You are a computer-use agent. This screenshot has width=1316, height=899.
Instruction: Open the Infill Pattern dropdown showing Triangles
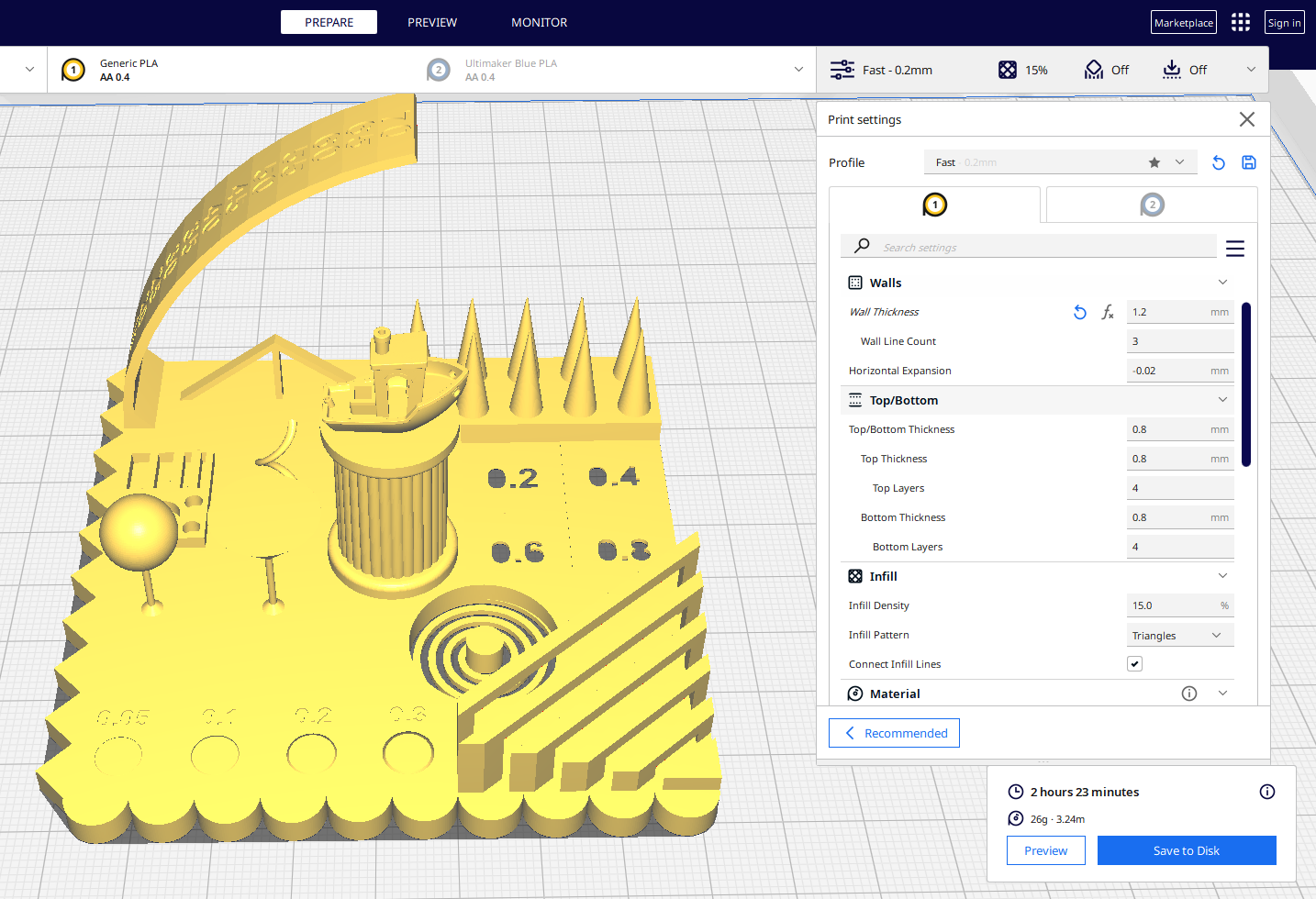coord(1180,634)
